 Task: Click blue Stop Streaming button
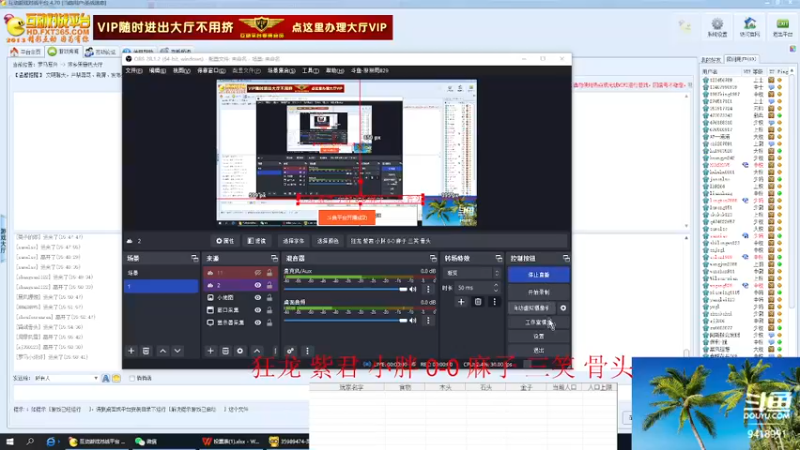point(538,274)
